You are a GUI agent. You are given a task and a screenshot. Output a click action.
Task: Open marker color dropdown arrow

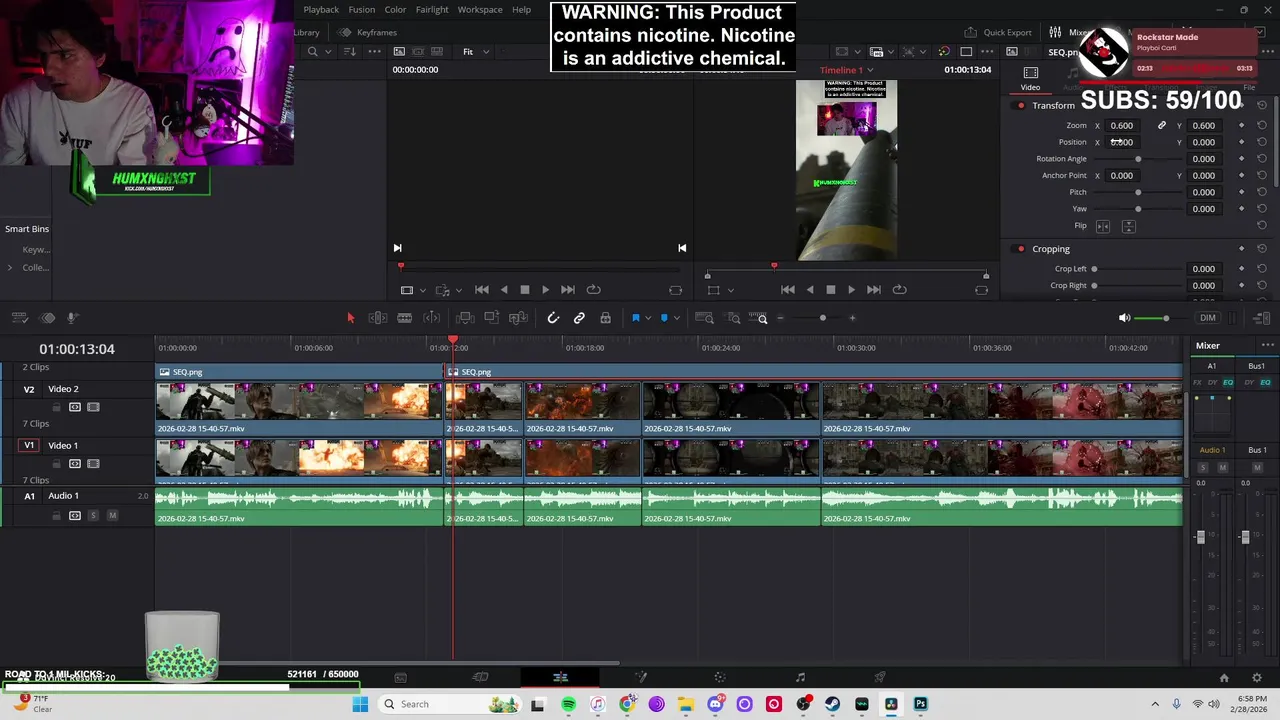pyautogui.click(x=677, y=318)
